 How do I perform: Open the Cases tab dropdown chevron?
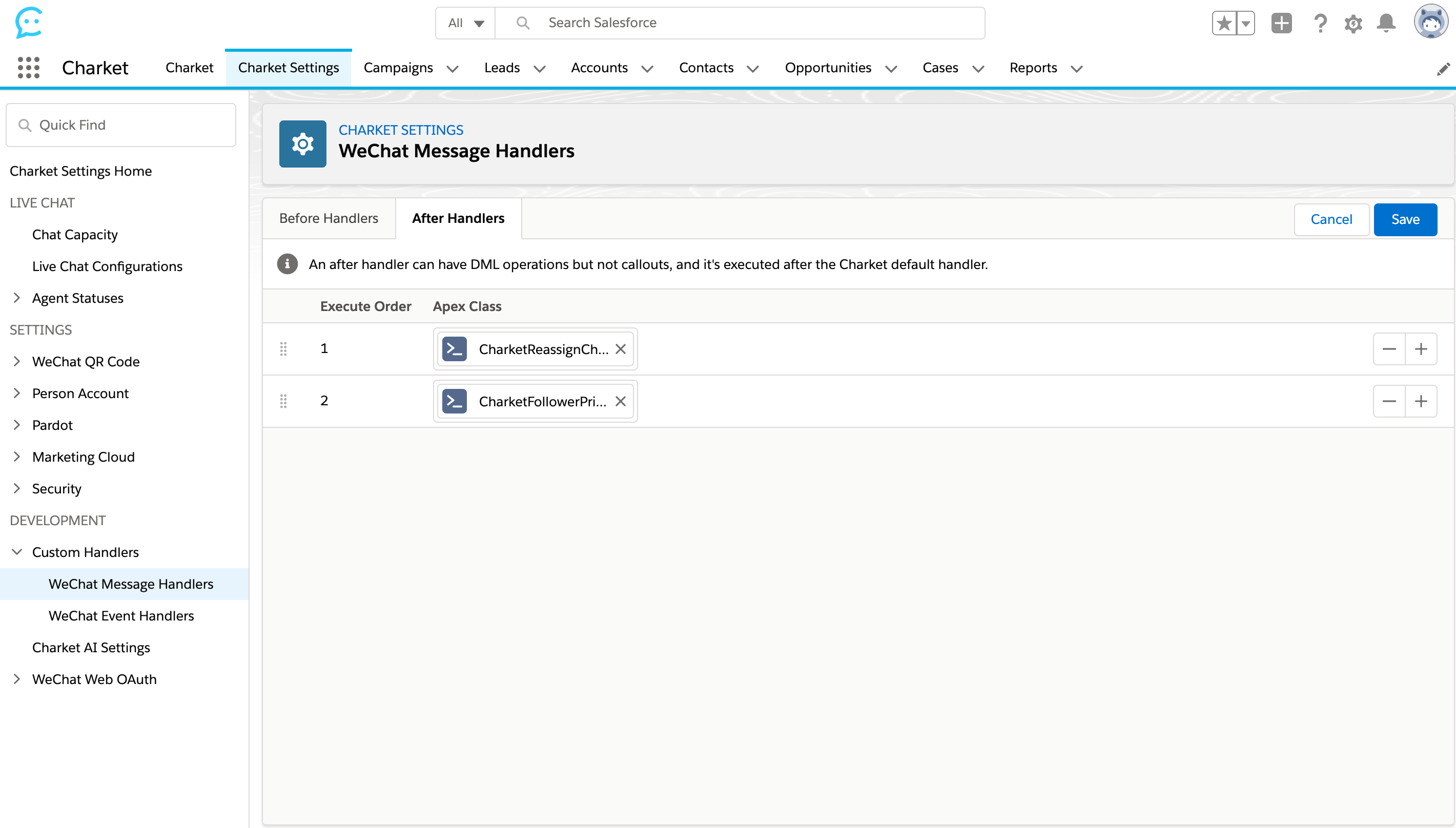pos(978,69)
